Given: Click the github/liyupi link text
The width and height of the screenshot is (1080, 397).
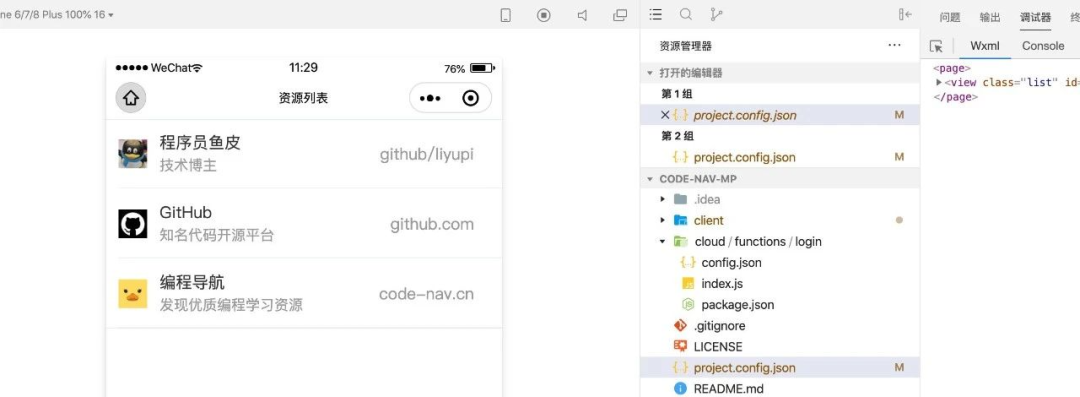Looking at the screenshot, I should [426, 154].
